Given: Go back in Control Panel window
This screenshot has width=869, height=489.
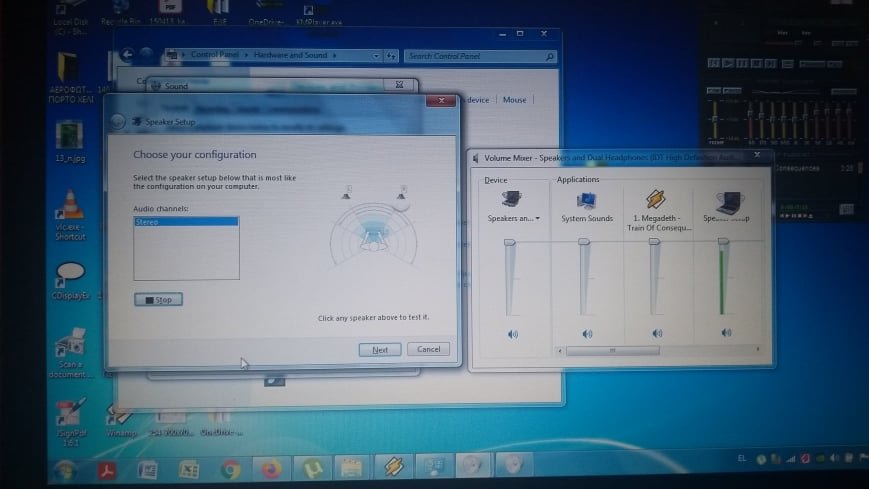Looking at the screenshot, I should coord(127,55).
